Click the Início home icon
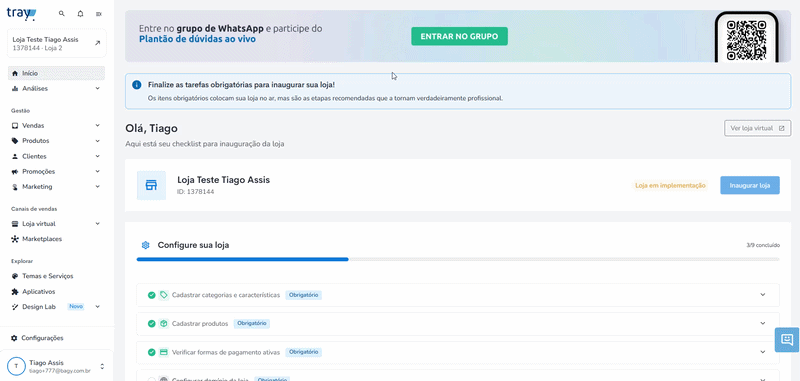This screenshot has height=381, width=800. coord(15,73)
